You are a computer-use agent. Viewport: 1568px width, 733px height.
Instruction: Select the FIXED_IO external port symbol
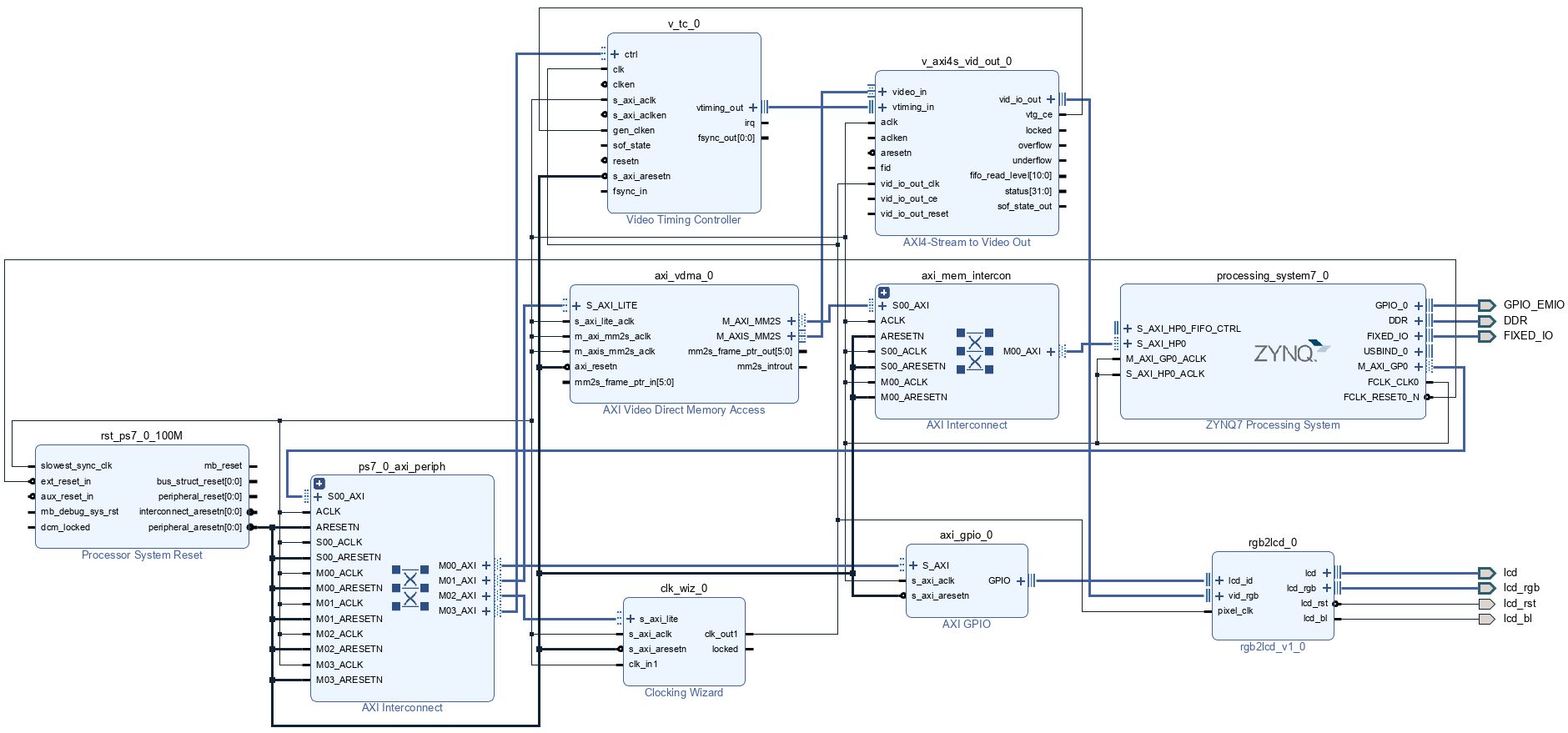click(1486, 336)
